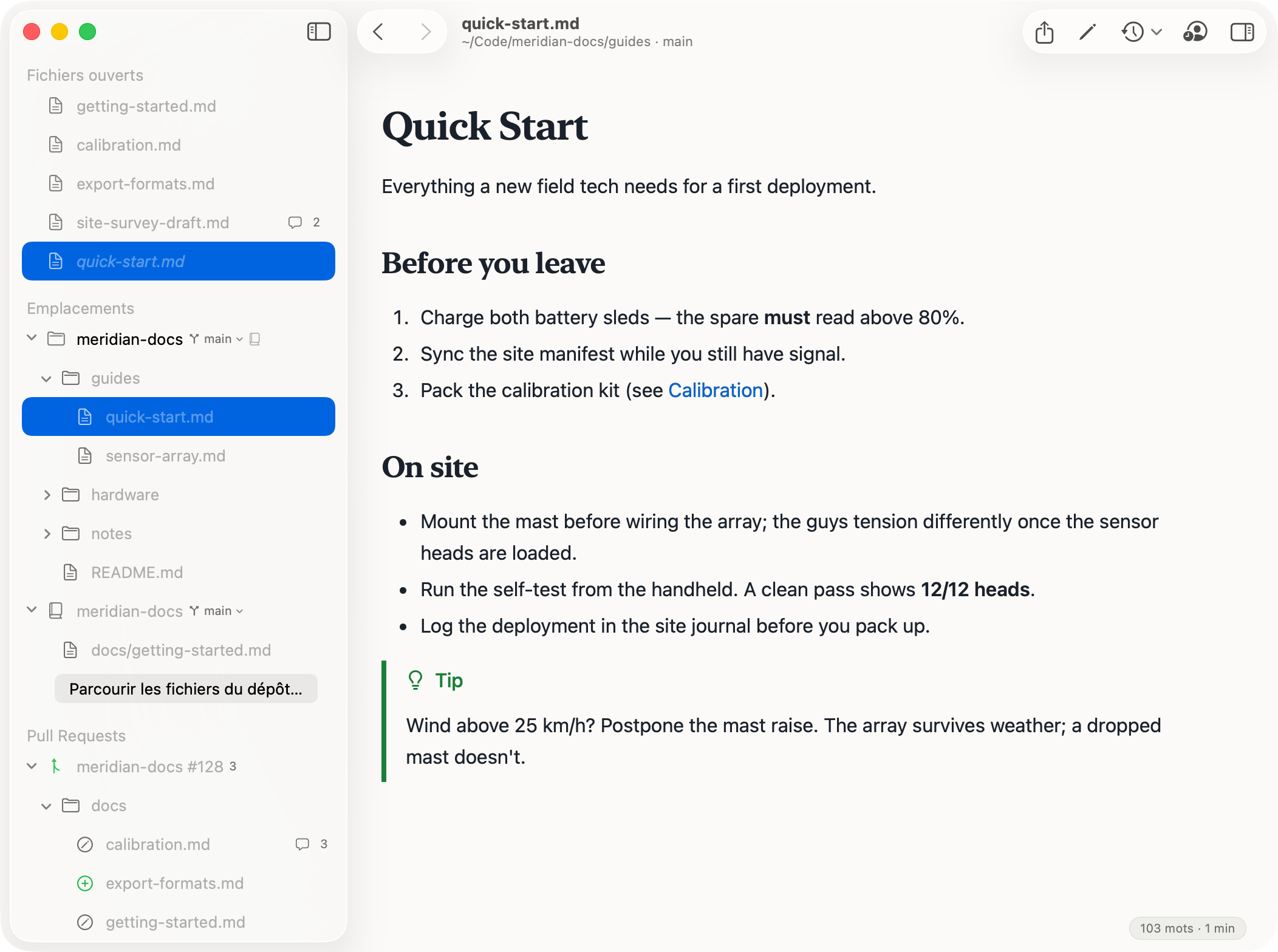Click the green plus icon beside export-formats.md
The width and height of the screenshot is (1278, 952).
(85, 883)
